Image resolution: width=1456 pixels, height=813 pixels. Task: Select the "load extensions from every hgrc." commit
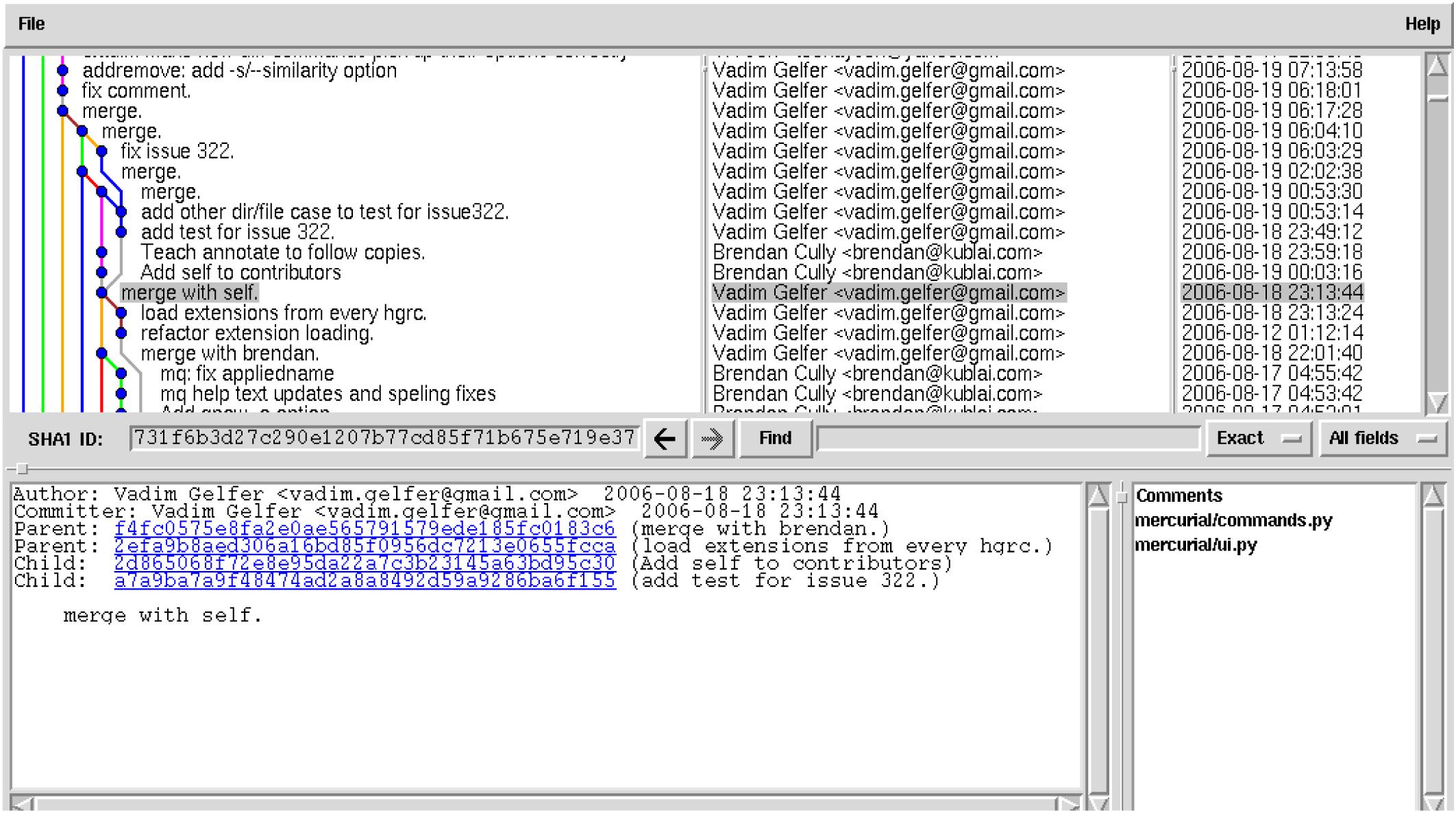coord(282,313)
